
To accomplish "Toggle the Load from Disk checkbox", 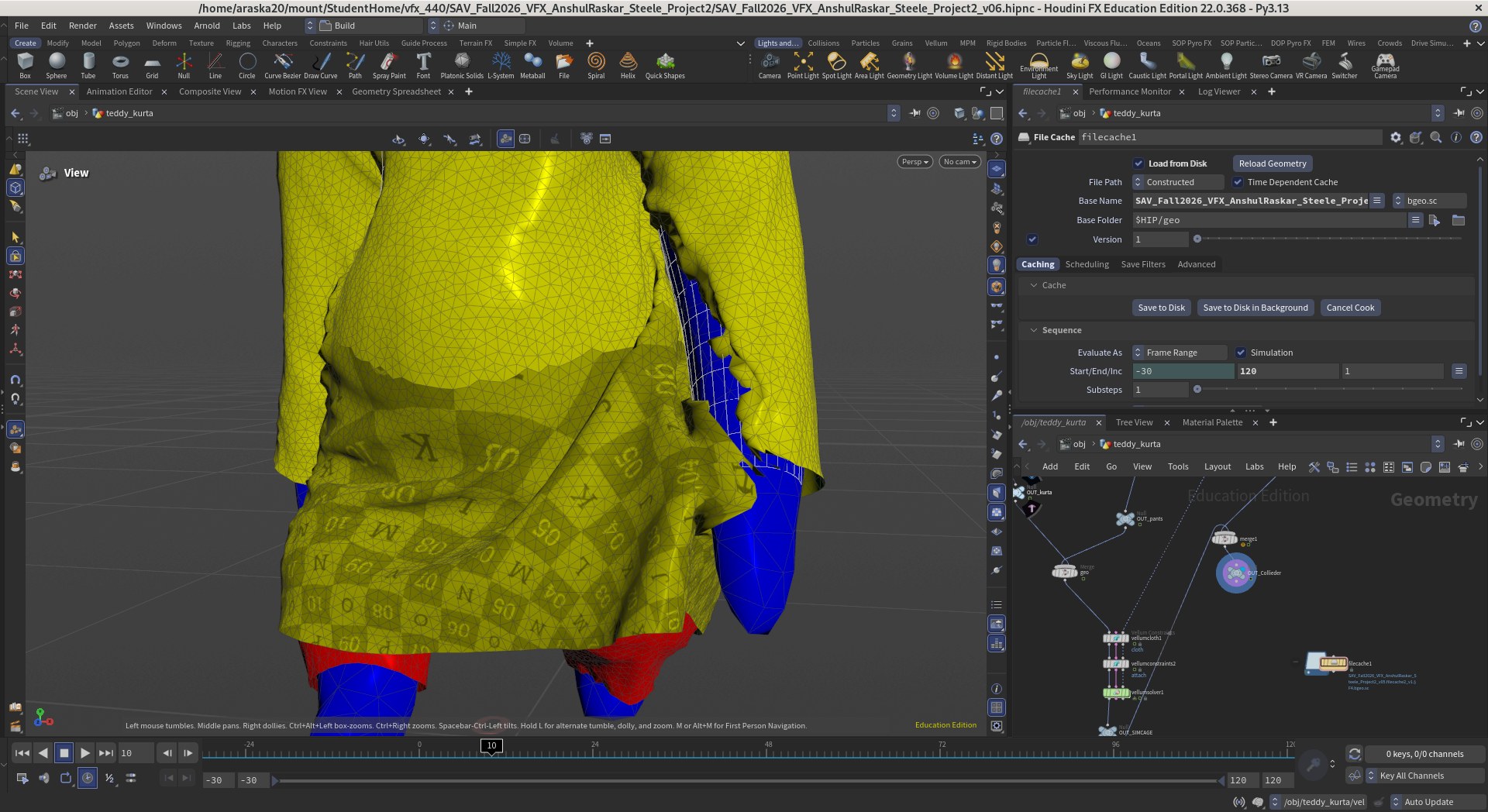I will 1138,163.
